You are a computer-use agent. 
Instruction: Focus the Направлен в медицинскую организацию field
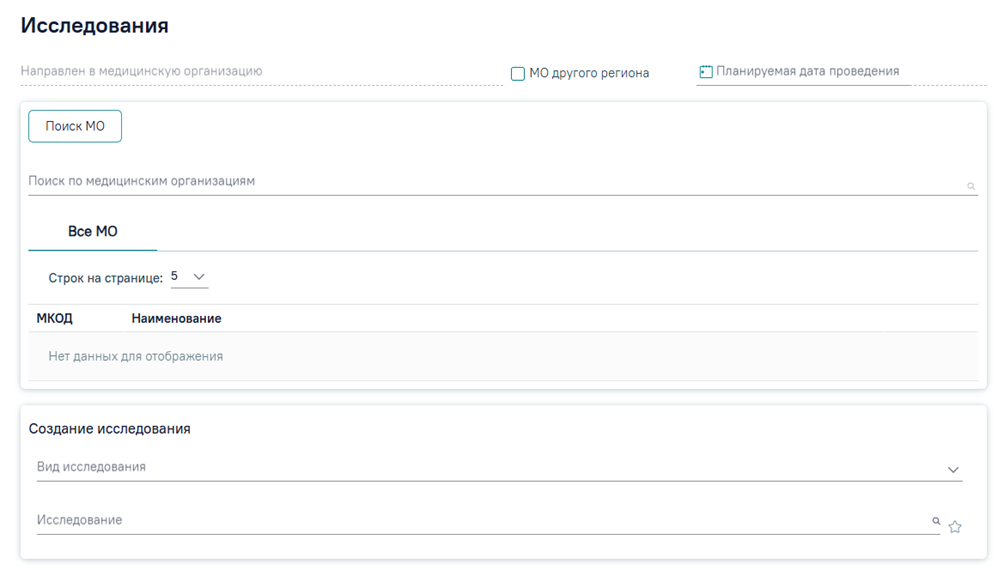(x=261, y=72)
